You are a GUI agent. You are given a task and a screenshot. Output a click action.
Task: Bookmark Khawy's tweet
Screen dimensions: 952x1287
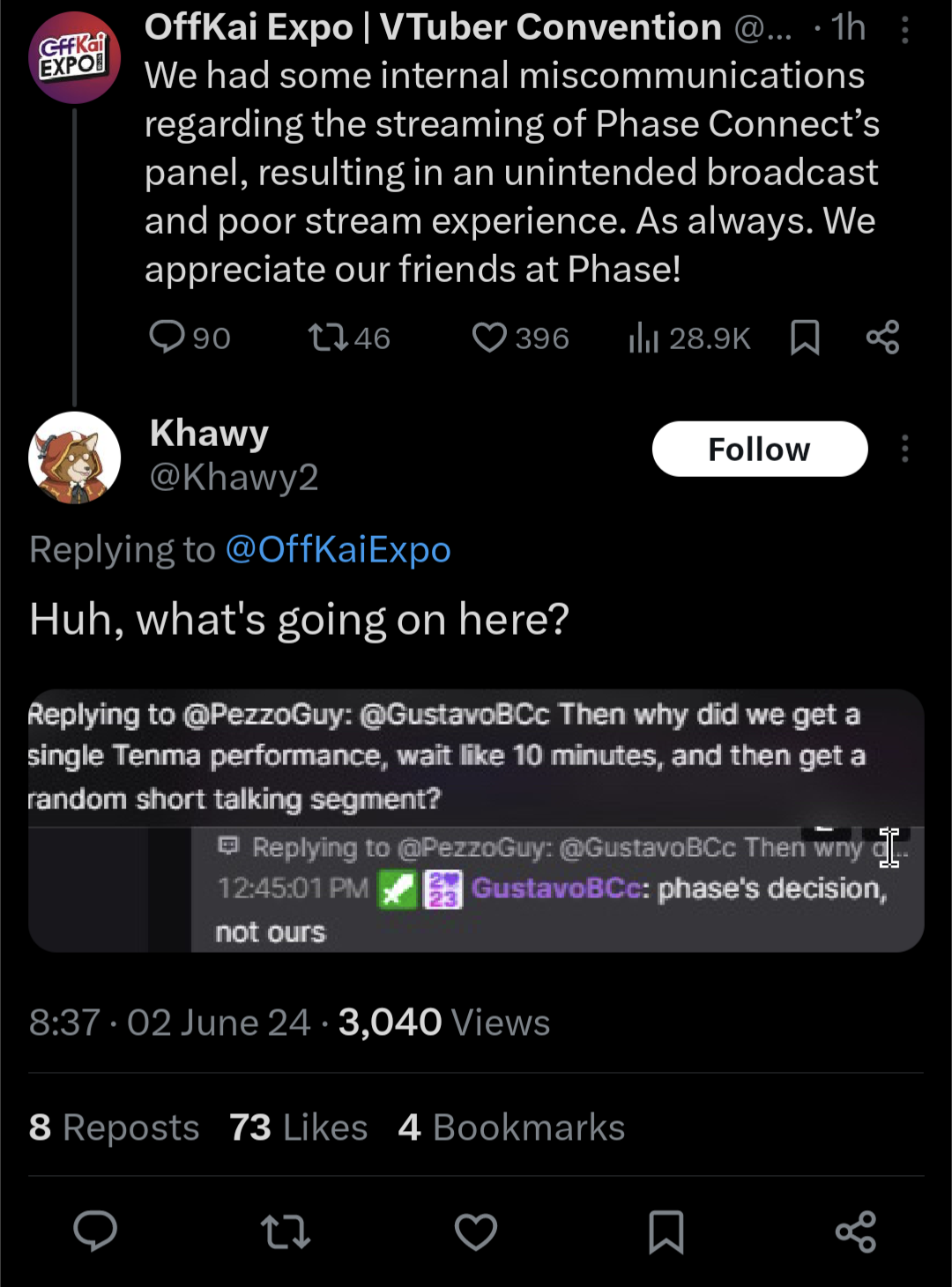click(x=666, y=1231)
